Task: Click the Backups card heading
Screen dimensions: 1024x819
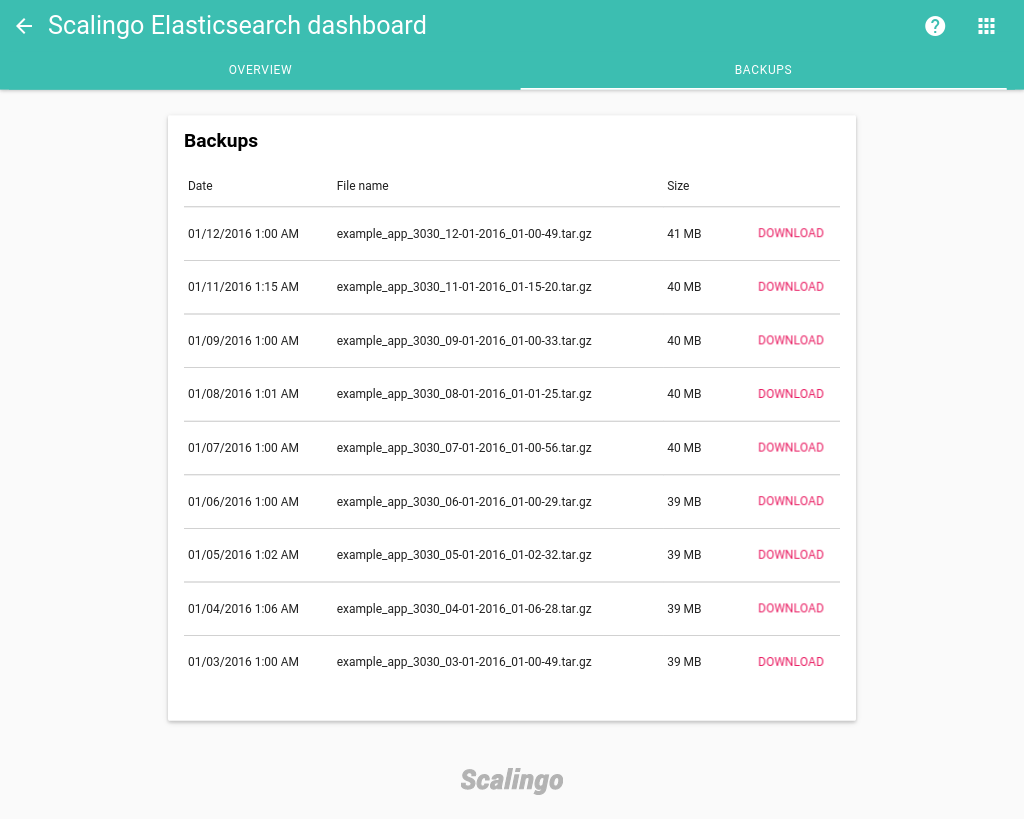Action: 221,141
